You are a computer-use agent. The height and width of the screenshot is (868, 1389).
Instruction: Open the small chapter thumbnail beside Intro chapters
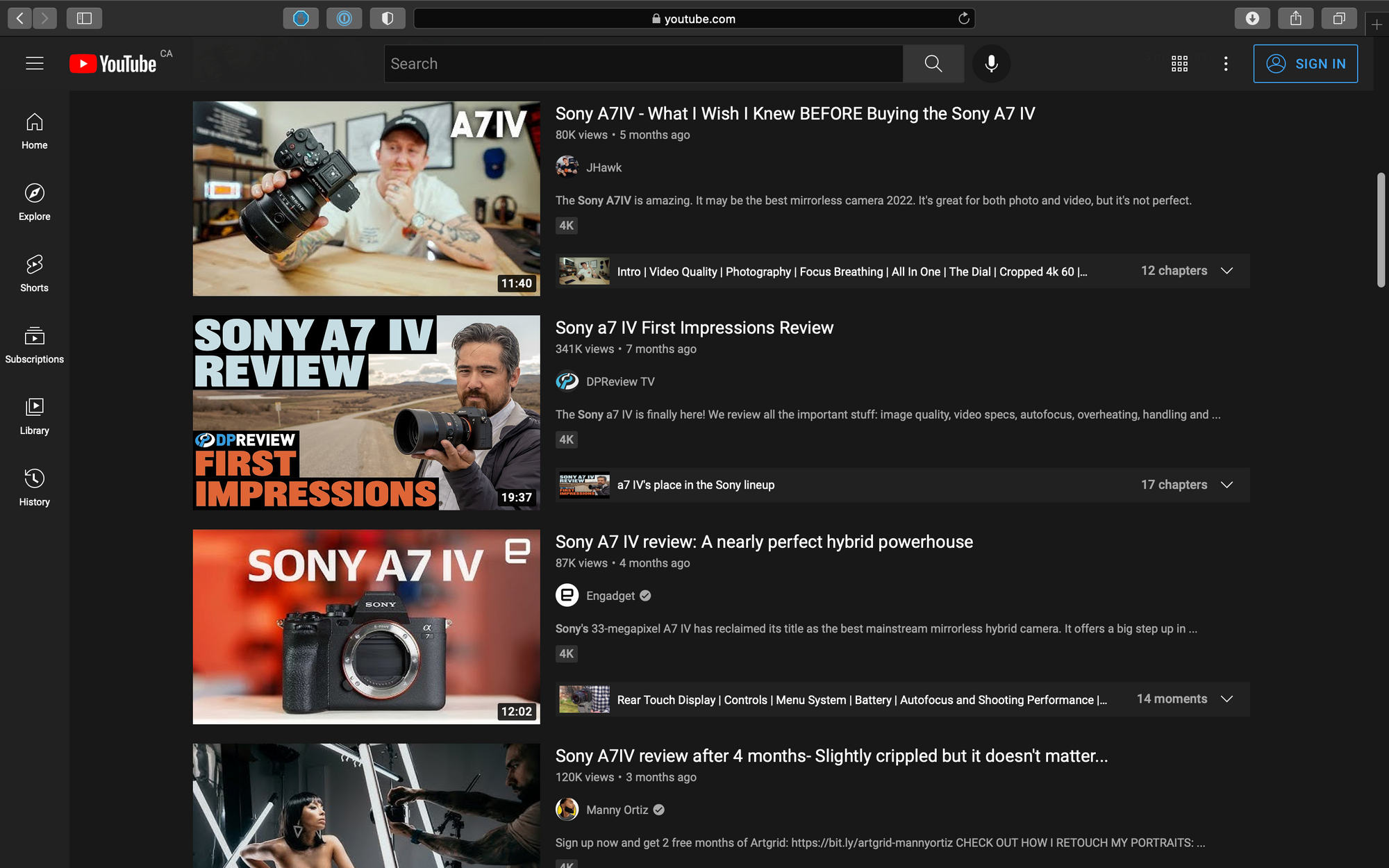pos(584,271)
